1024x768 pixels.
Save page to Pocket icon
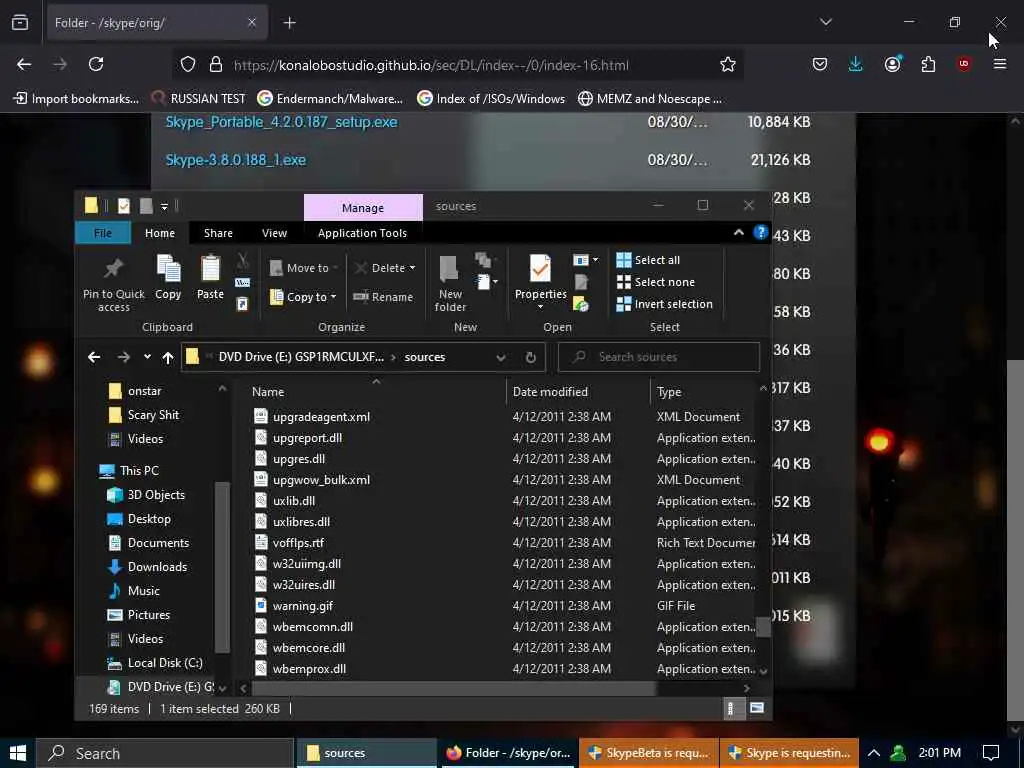820,64
